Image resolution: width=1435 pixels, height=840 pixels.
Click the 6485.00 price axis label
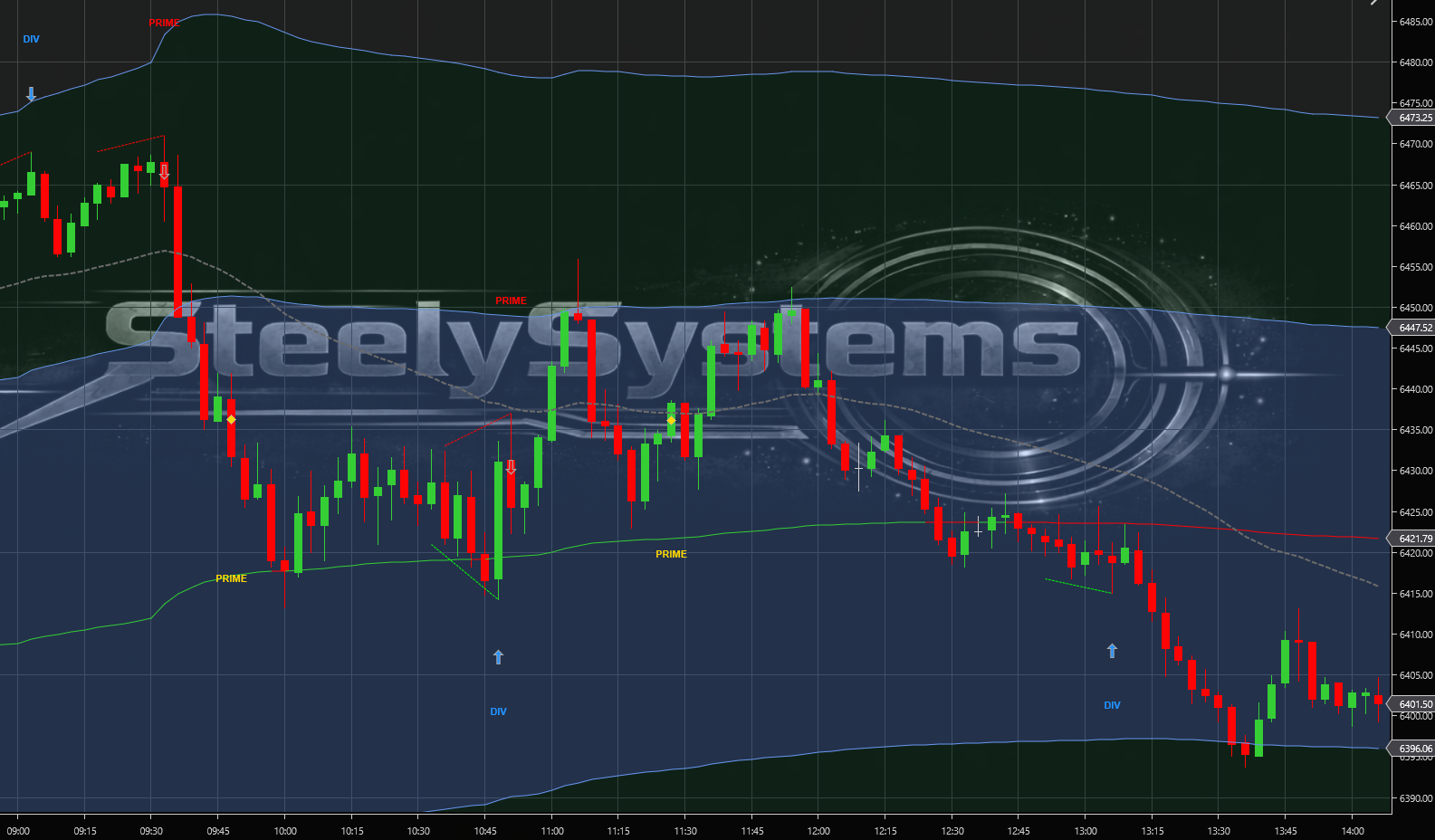[x=1416, y=22]
